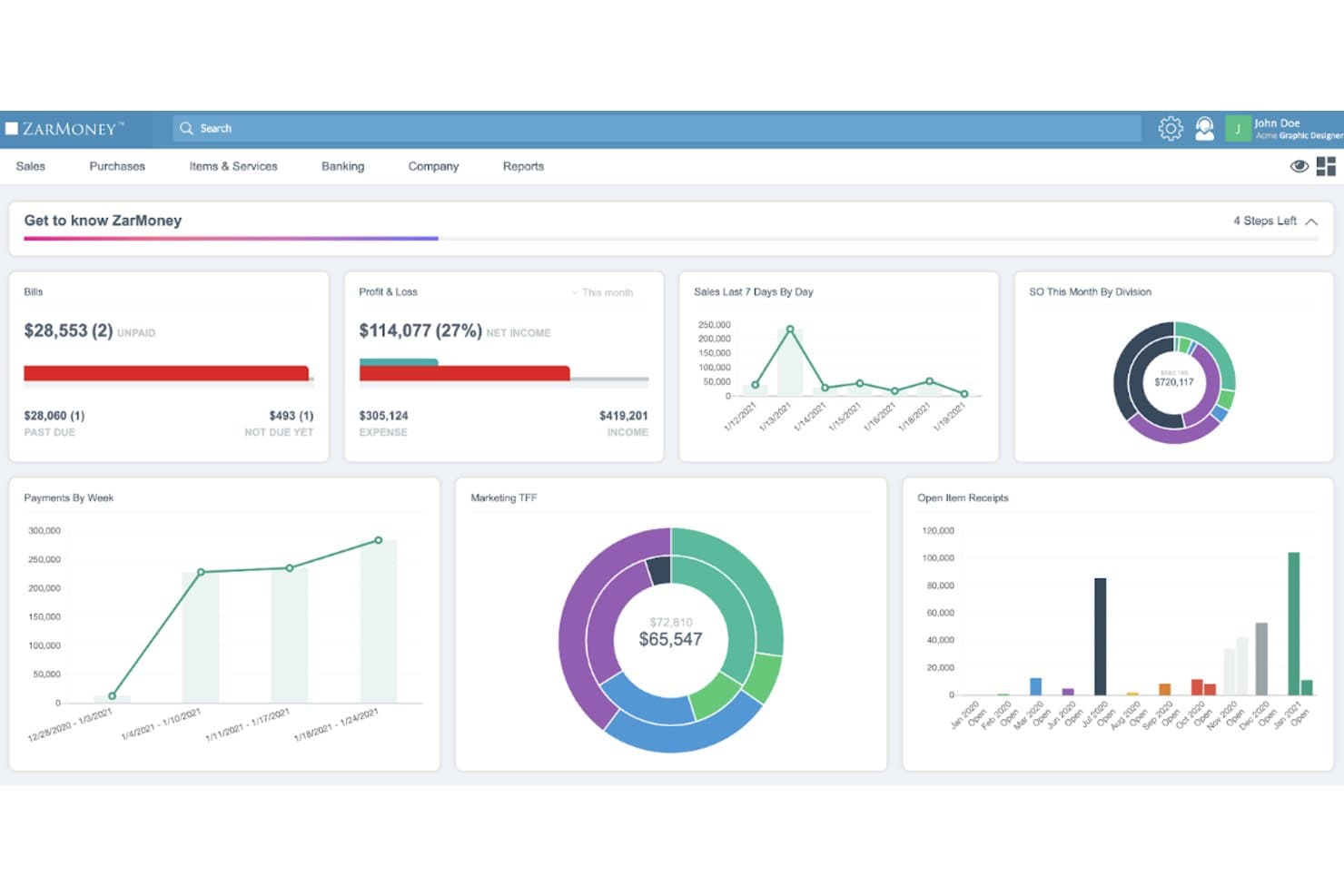
Task: Toggle the dashboard visibility eye icon
Action: [x=1300, y=166]
